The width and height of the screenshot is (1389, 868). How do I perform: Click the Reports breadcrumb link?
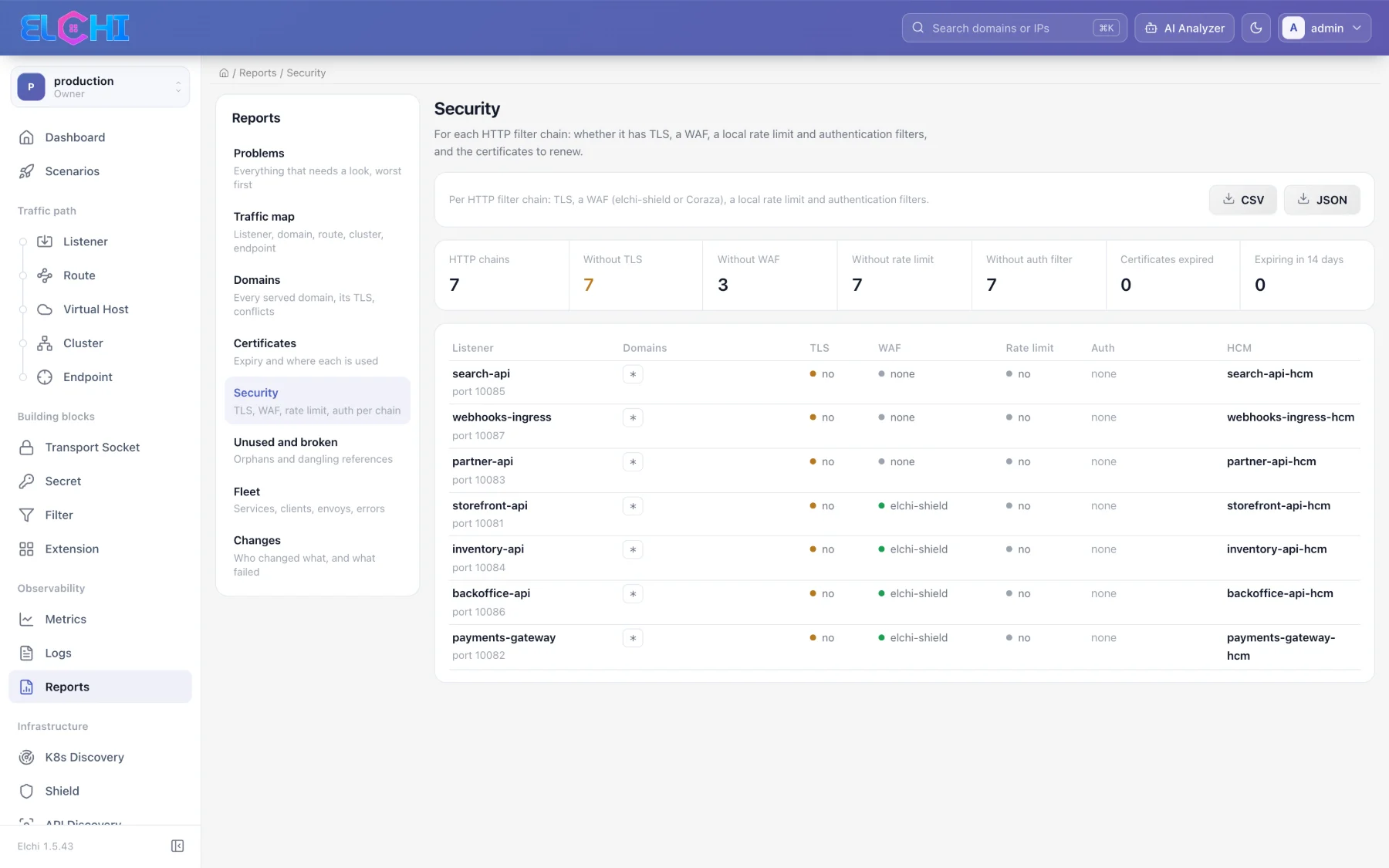[258, 73]
